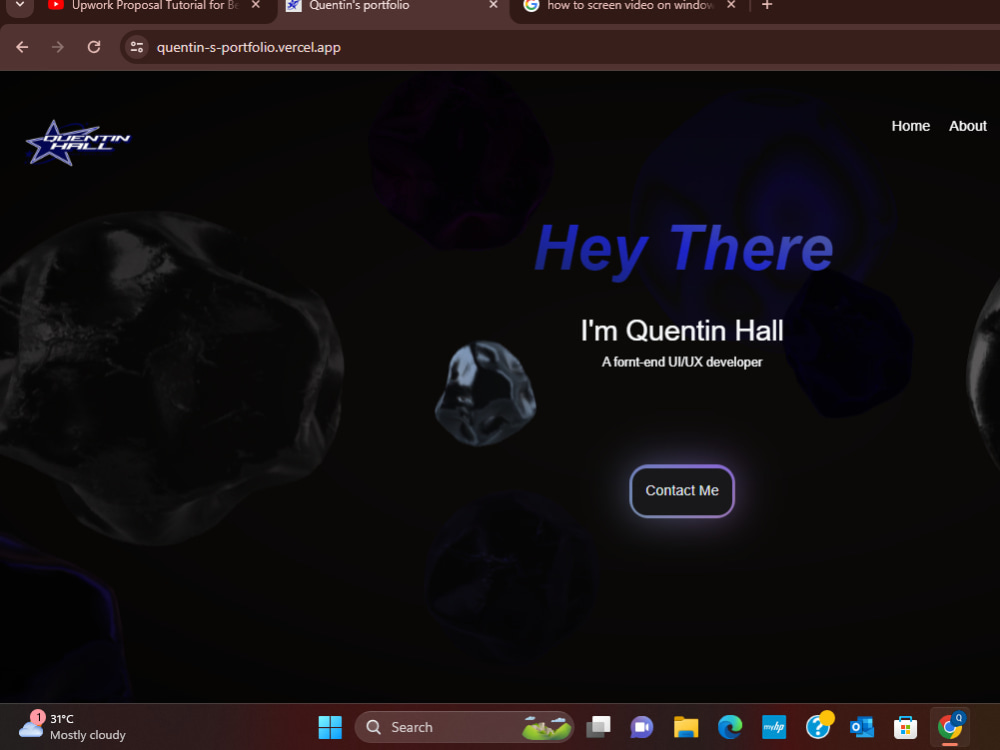The image size is (1000, 750).
Task: Open File Explorer from the taskbar
Action: click(686, 727)
